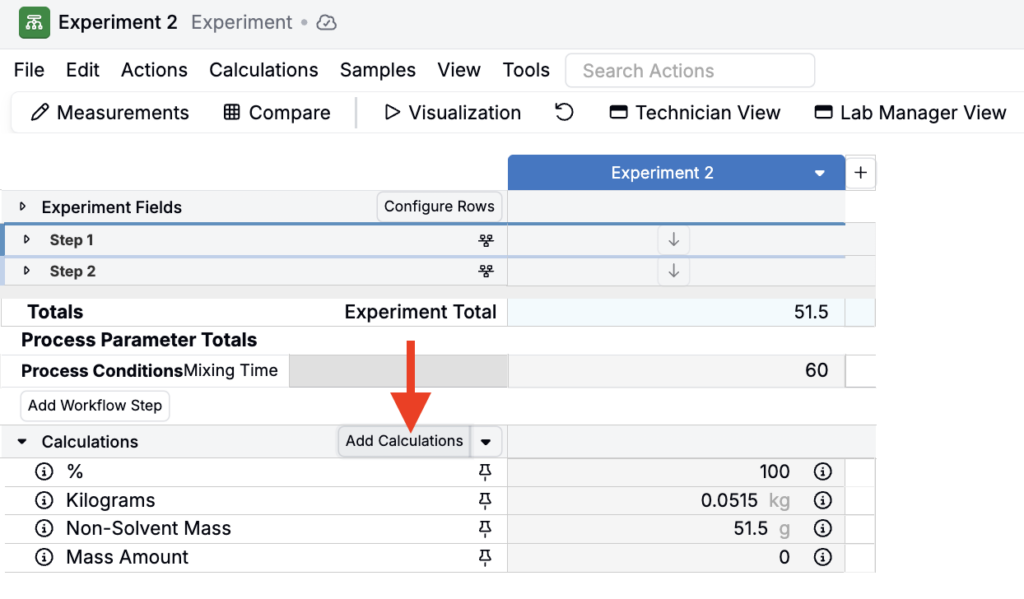1024x599 pixels.
Task: Click the Step 1 workflow diagram icon
Action: 485,240
